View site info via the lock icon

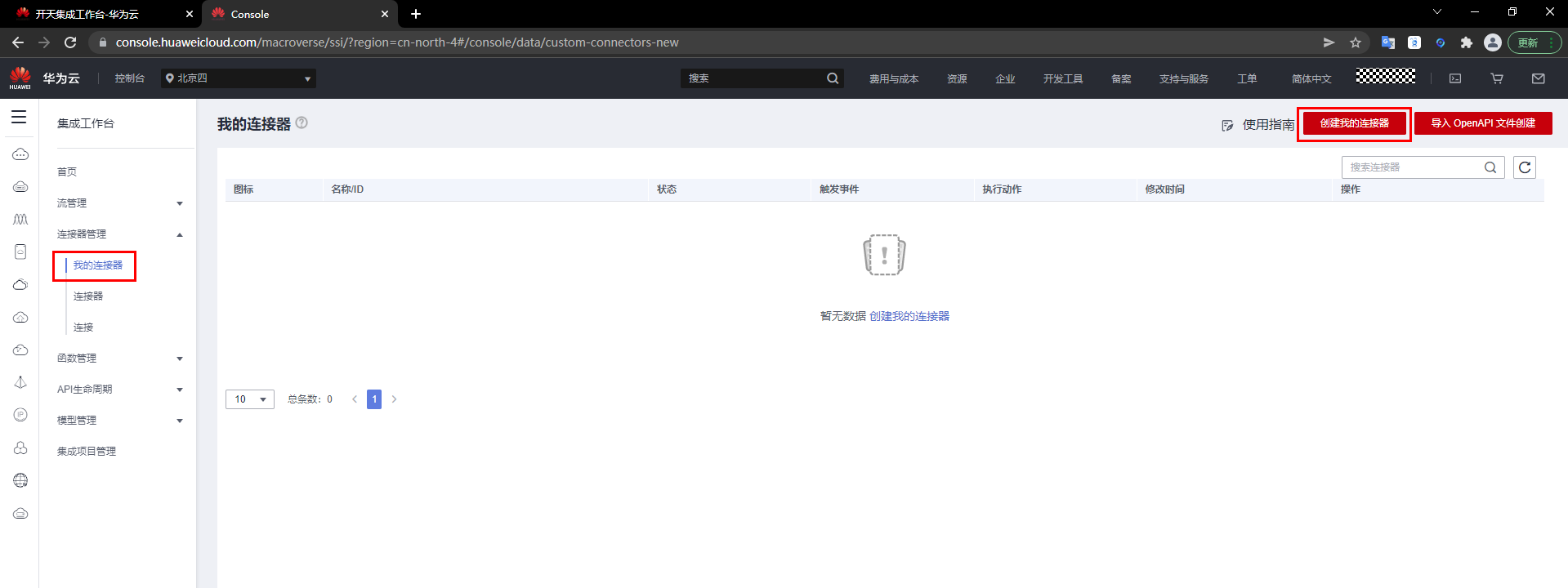pos(102,42)
